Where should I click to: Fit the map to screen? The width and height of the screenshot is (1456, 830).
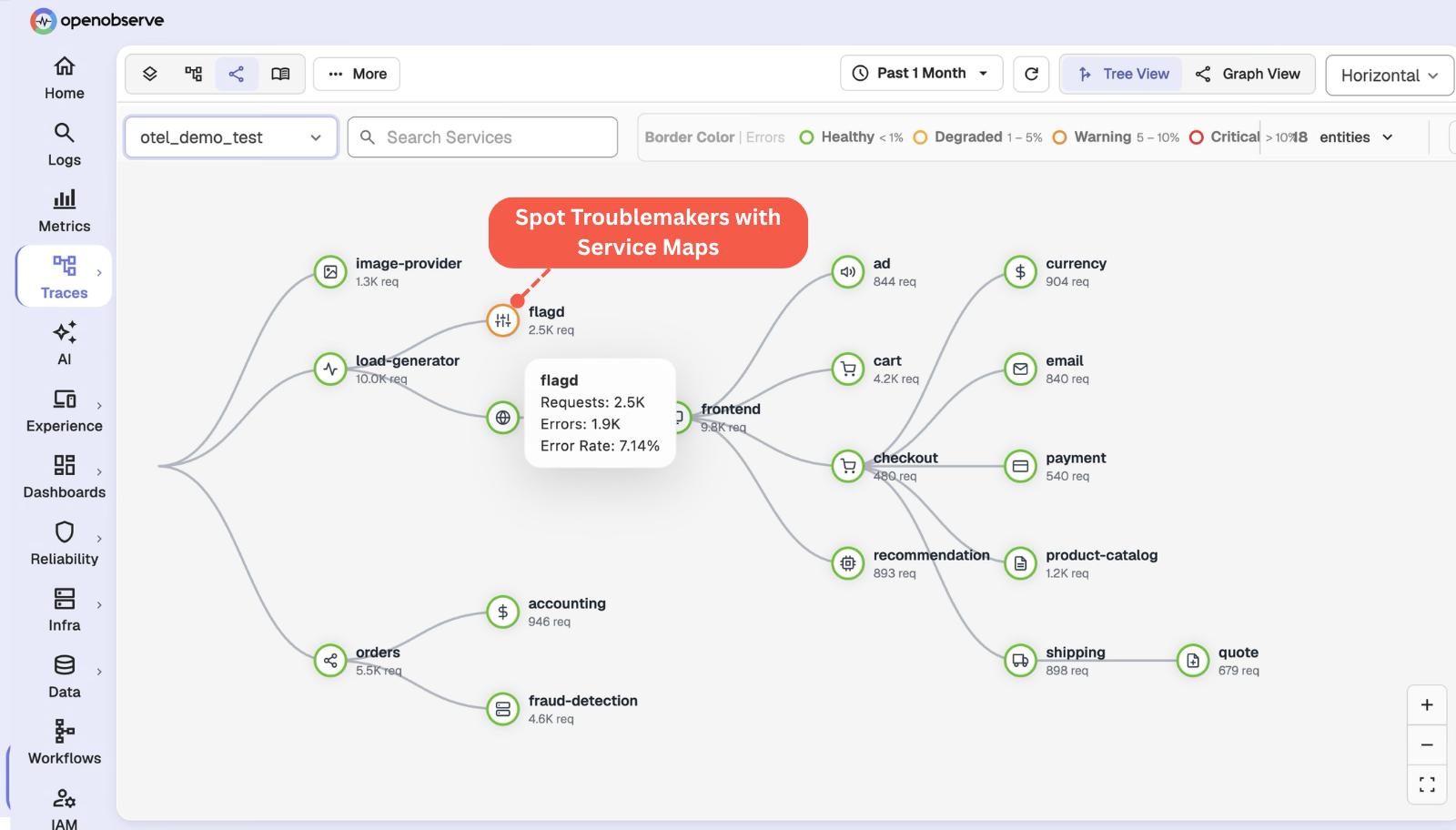1427,784
